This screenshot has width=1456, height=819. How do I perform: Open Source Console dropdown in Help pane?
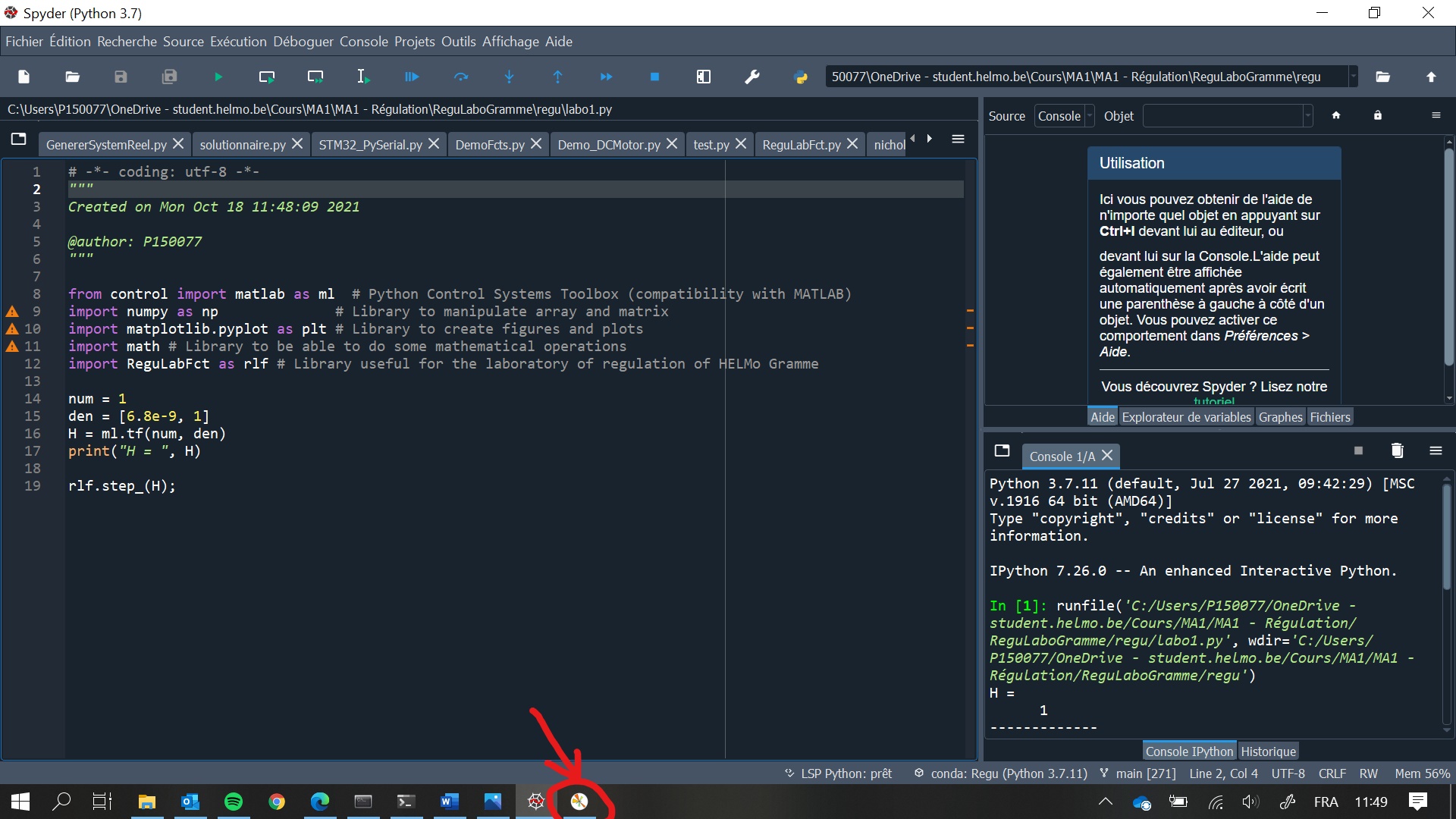coord(1065,116)
